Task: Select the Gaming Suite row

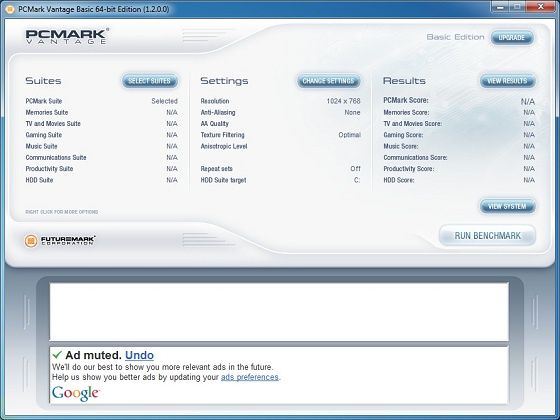Action: pos(101,135)
